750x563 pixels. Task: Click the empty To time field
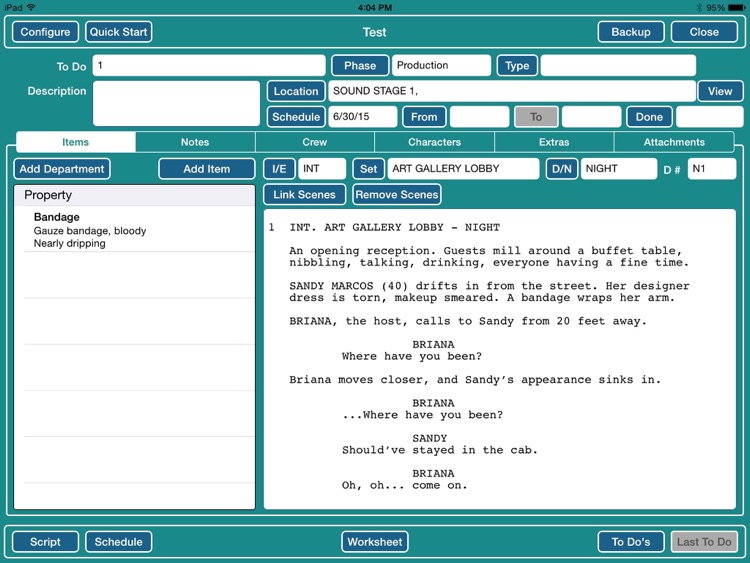coord(591,117)
